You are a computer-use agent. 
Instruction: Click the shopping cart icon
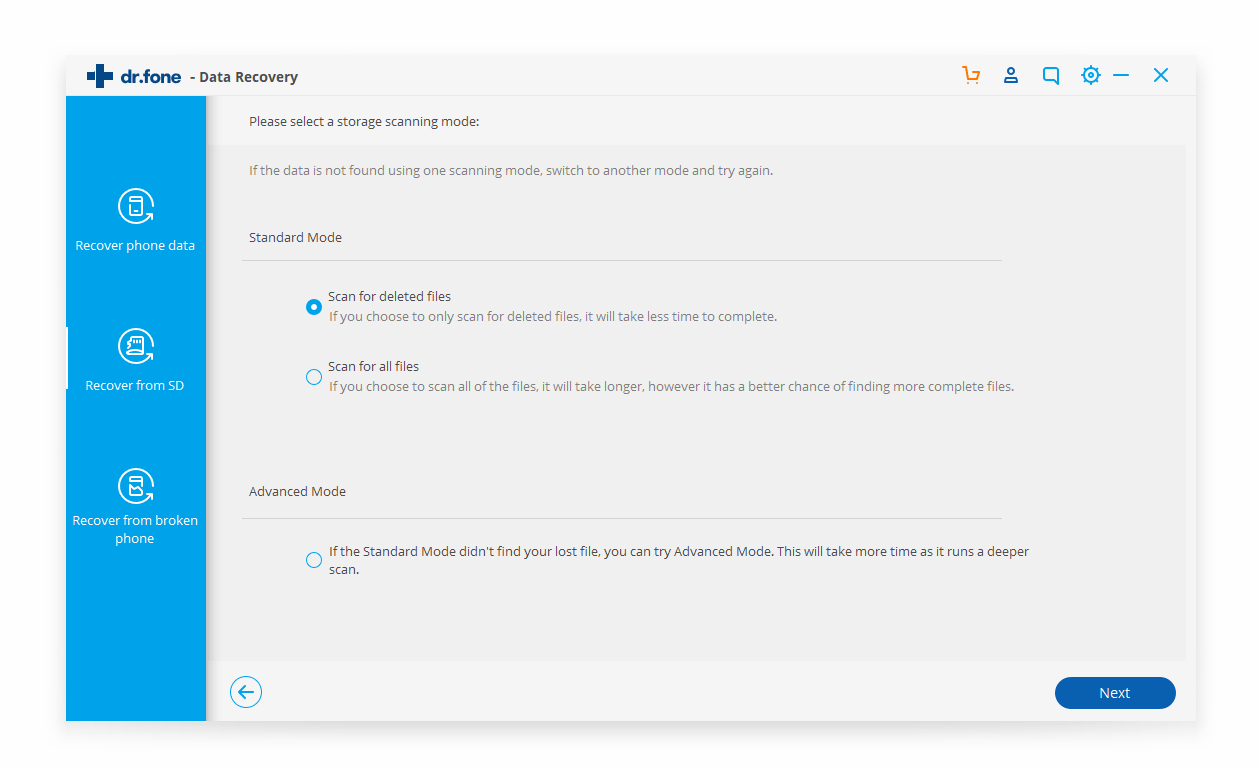[x=971, y=76]
